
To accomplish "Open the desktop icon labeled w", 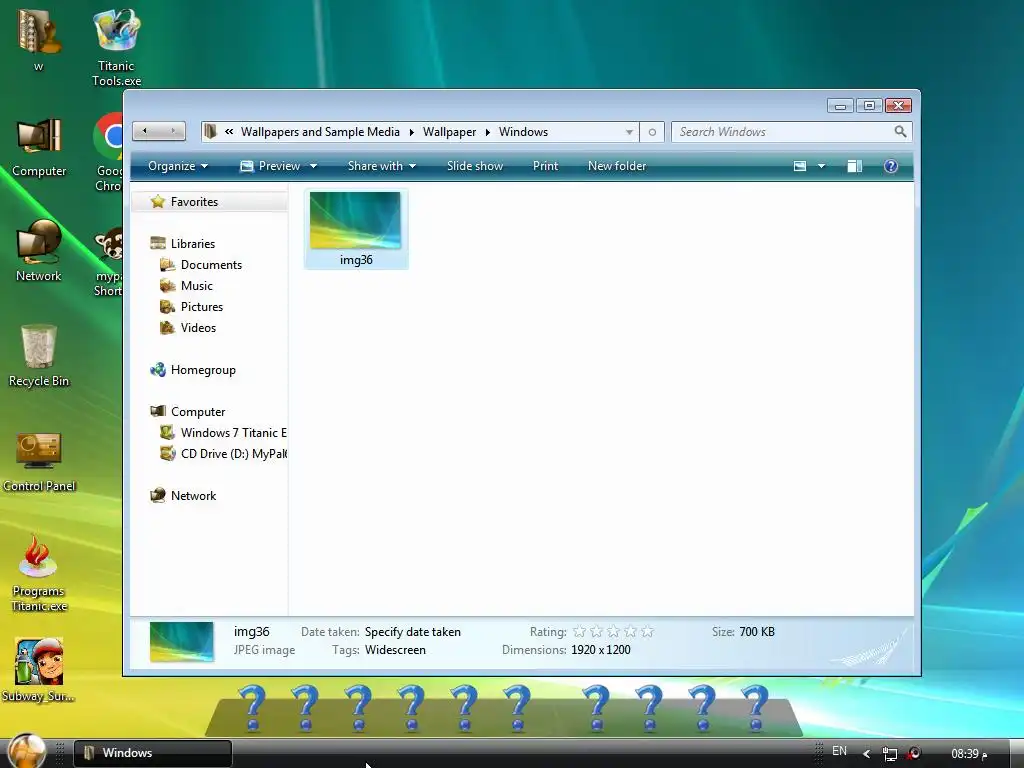I will tap(39, 39).
